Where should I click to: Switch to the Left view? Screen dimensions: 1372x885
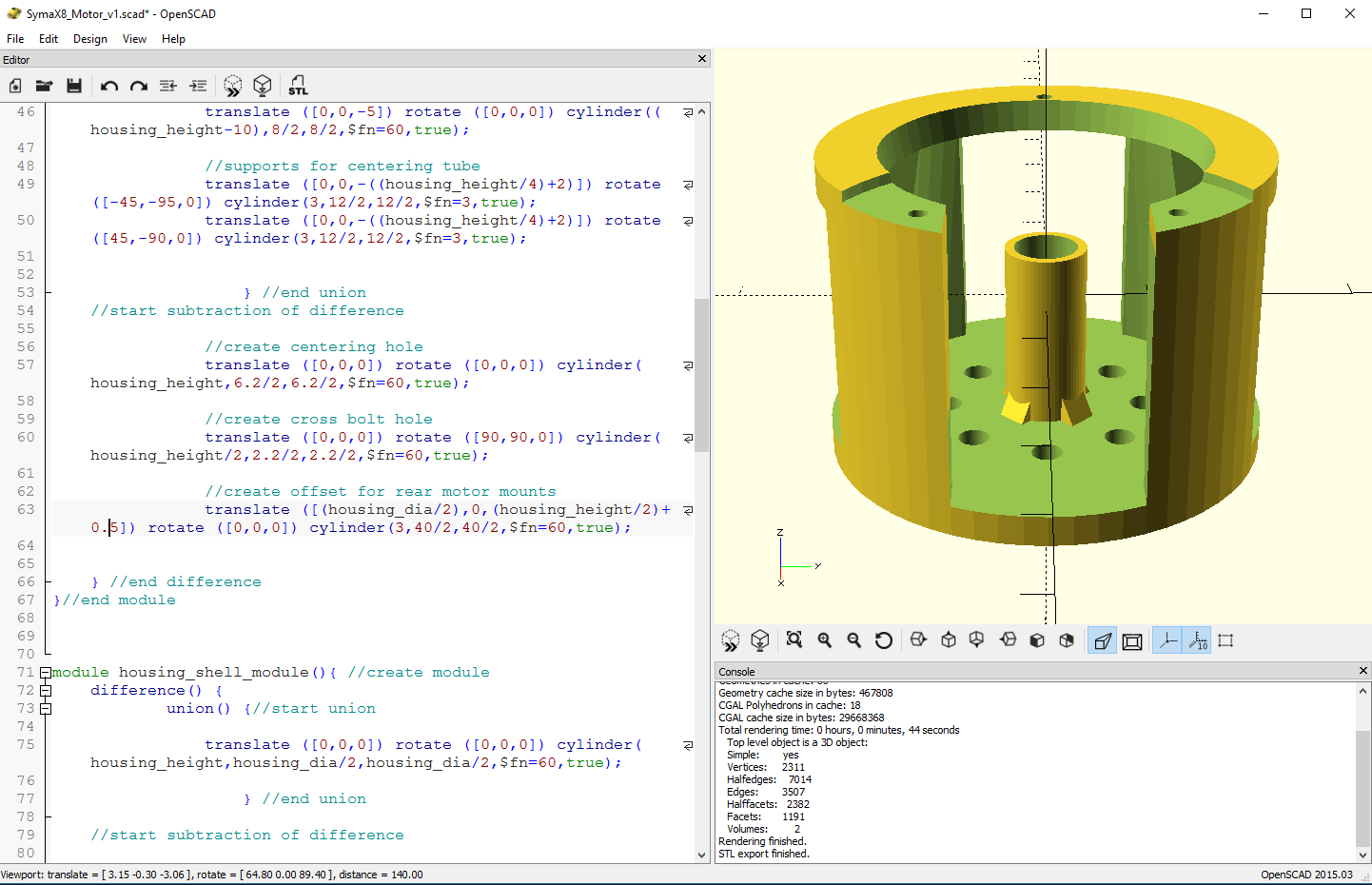tap(1009, 640)
